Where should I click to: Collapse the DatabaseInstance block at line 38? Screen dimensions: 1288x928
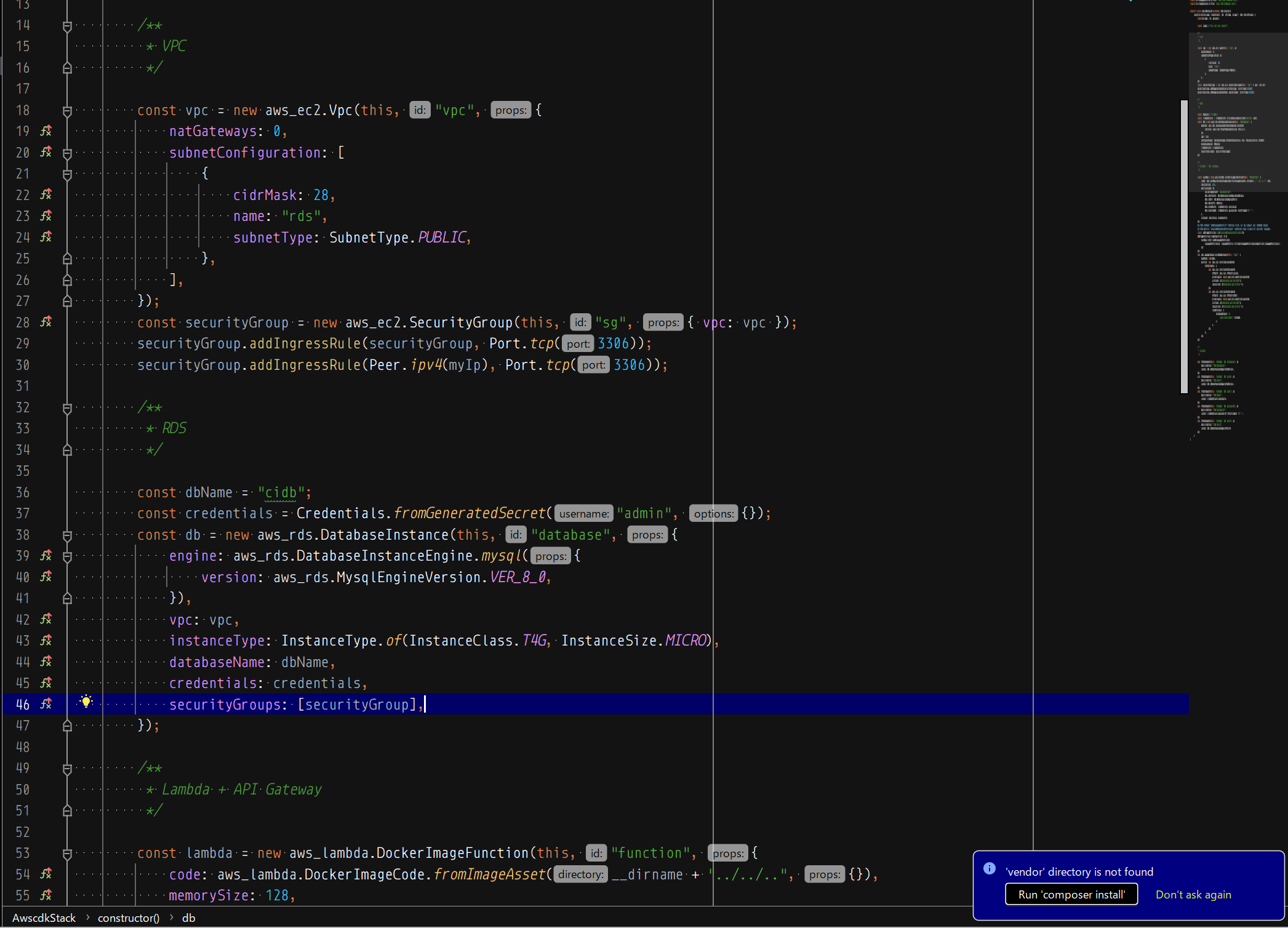pyautogui.click(x=68, y=535)
